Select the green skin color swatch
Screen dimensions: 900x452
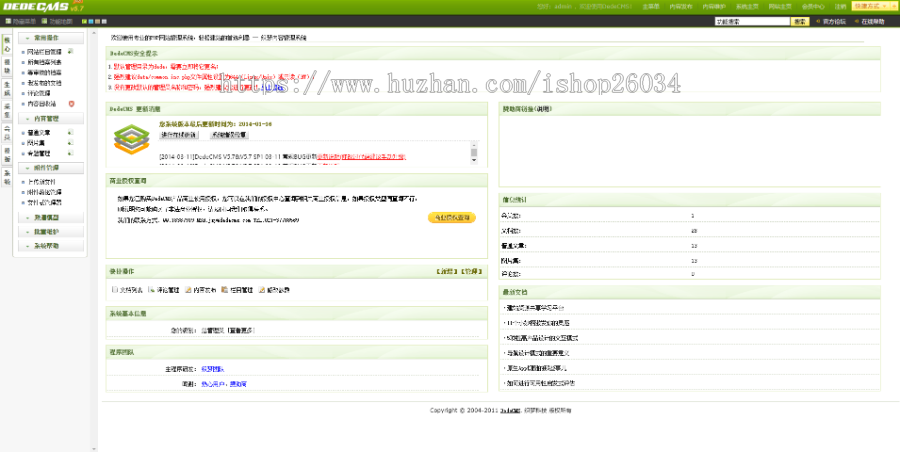(84, 21)
